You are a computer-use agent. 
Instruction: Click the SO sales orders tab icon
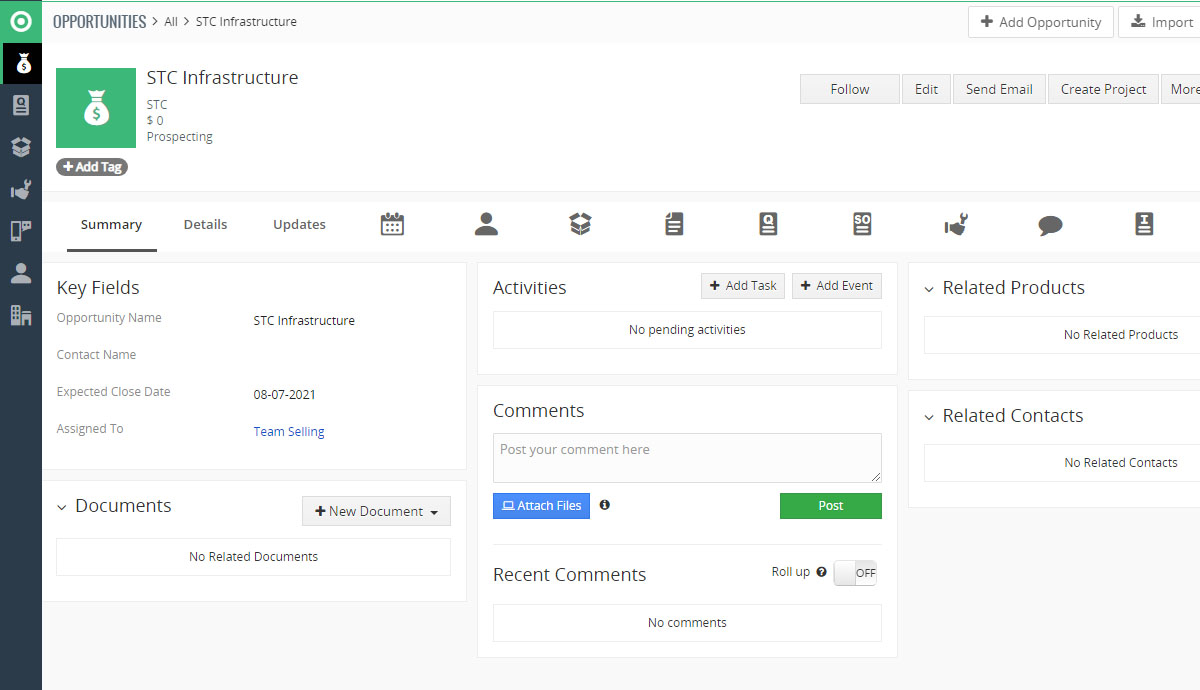pyautogui.click(x=862, y=224)
